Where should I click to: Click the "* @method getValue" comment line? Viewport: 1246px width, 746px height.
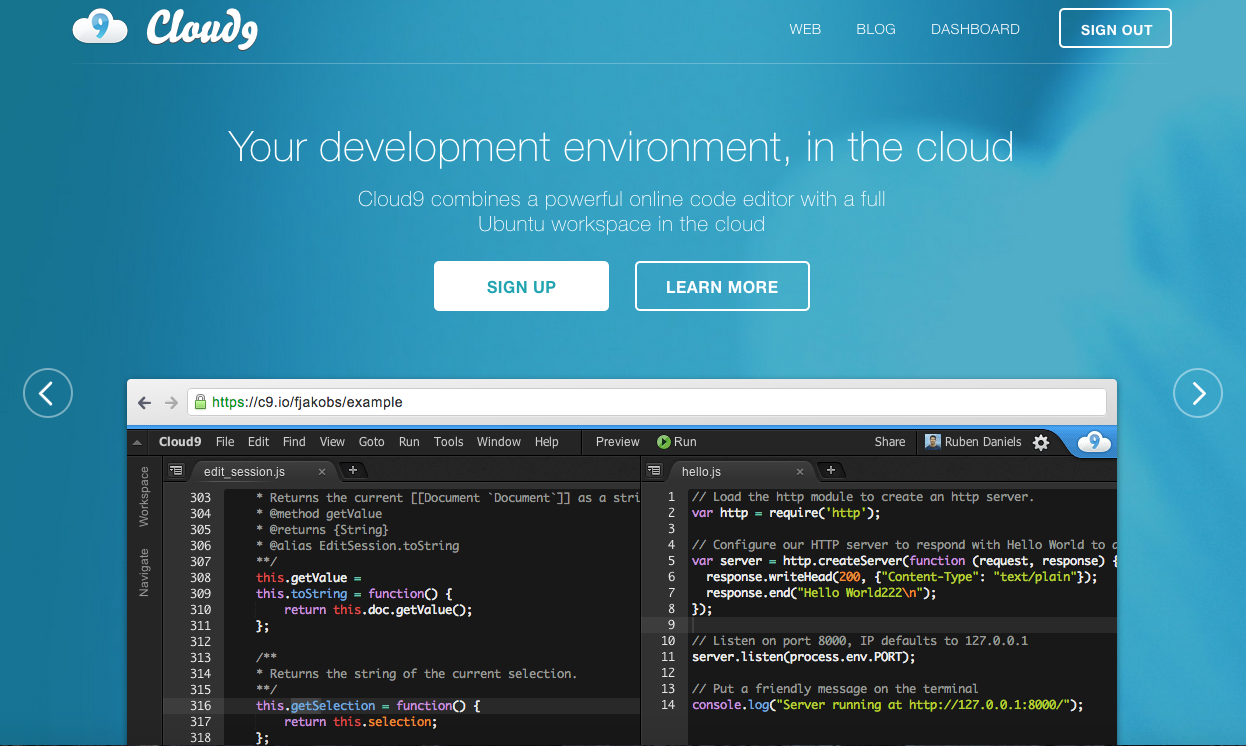(319, 513)
